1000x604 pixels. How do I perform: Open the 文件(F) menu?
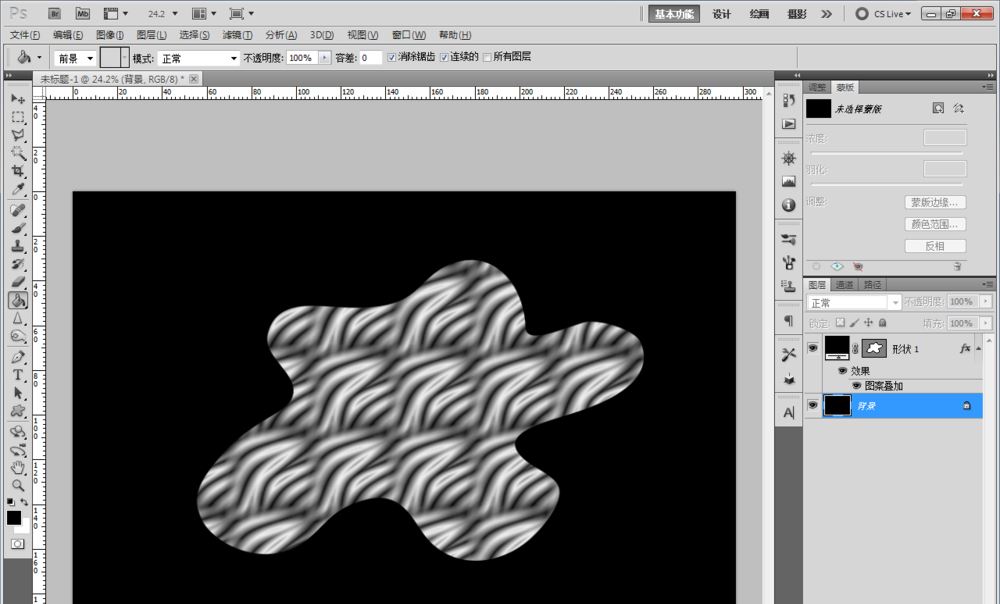pos(25,35)
